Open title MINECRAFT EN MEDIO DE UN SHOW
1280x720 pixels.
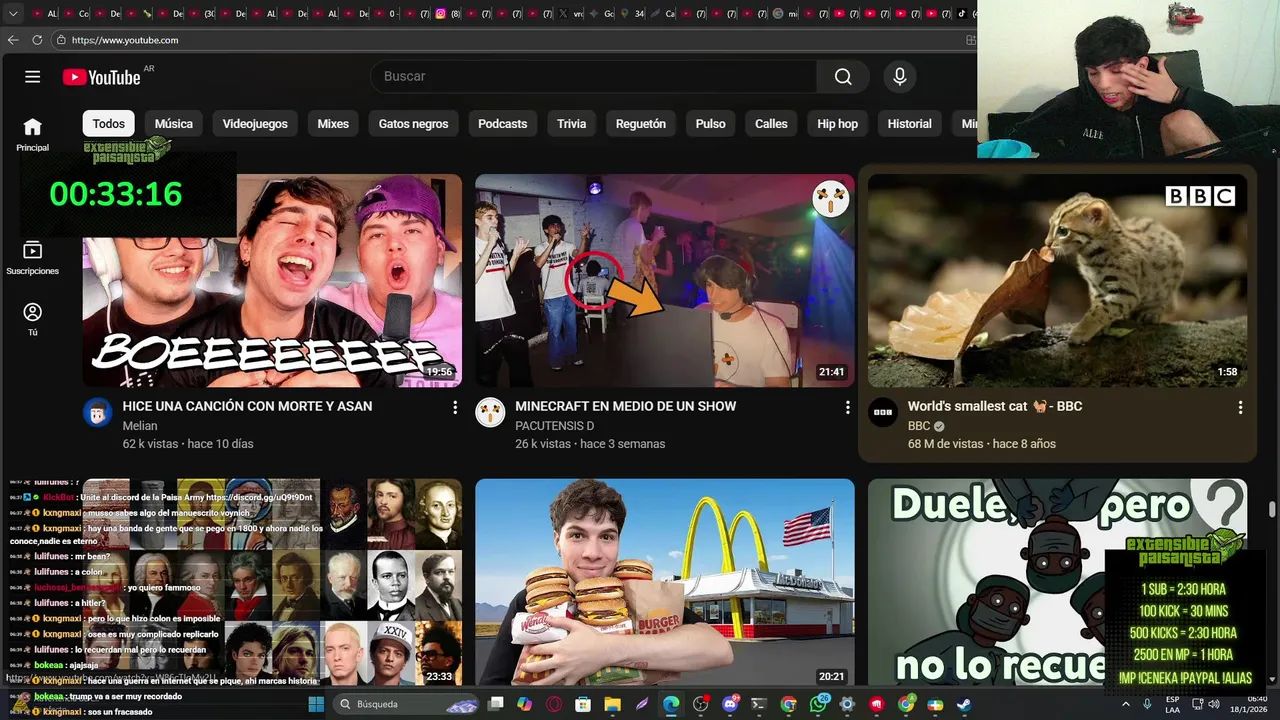pos(625,406)
